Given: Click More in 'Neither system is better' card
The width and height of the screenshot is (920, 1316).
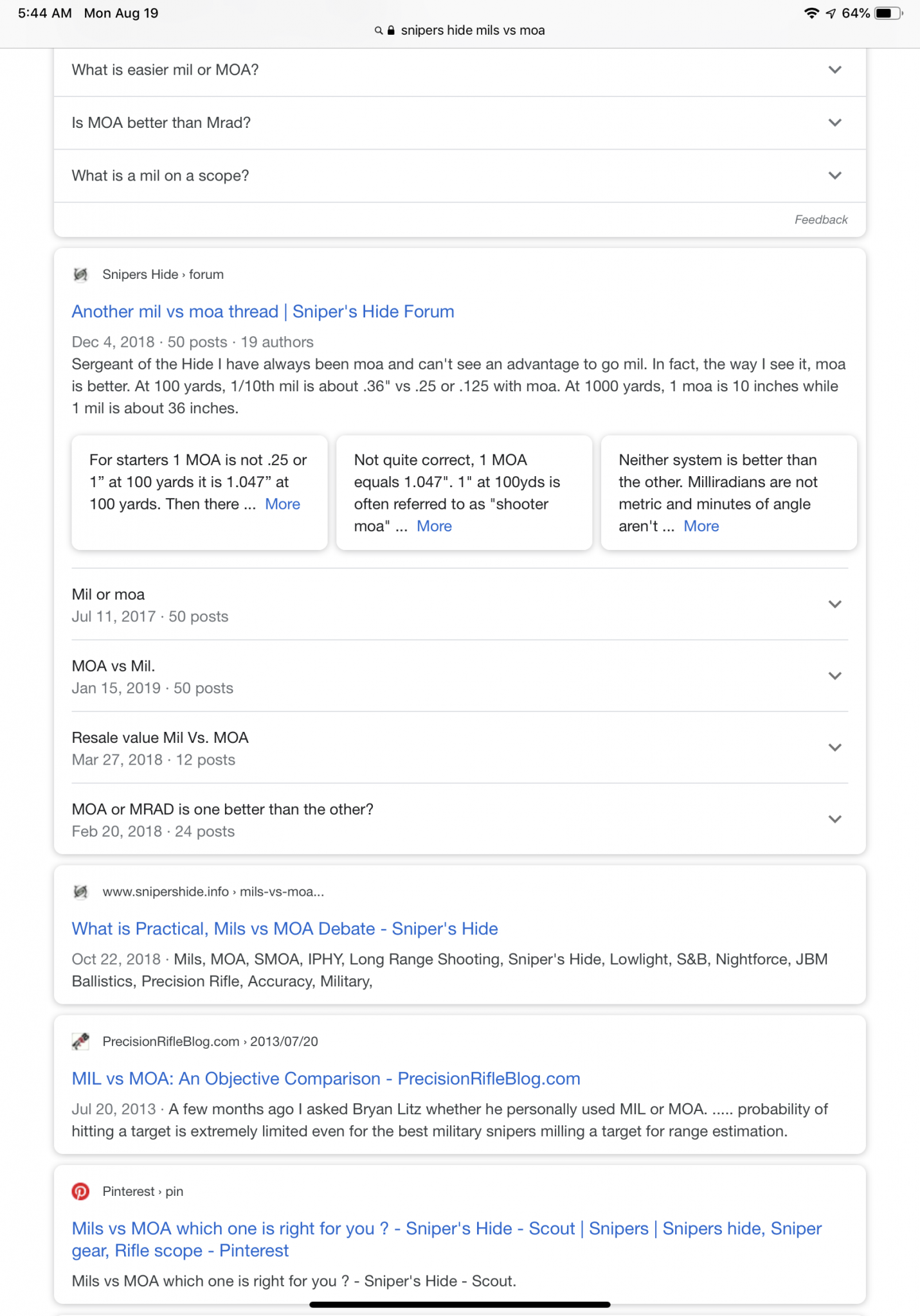Looking at the screenshot, I should pos(701,526).
